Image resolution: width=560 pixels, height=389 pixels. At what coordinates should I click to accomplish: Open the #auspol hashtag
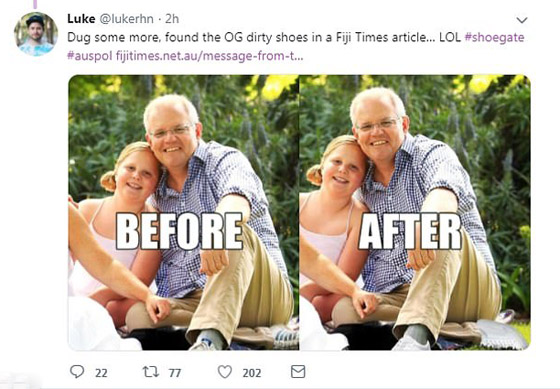tap(90, 56)
